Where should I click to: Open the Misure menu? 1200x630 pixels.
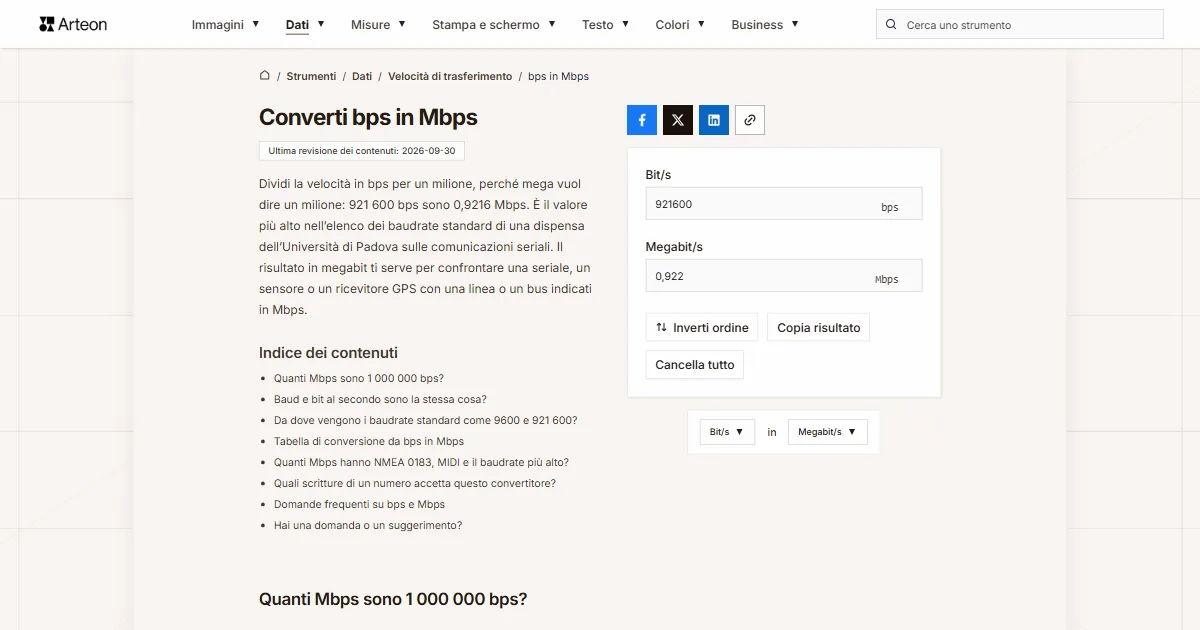pos(378,24)
